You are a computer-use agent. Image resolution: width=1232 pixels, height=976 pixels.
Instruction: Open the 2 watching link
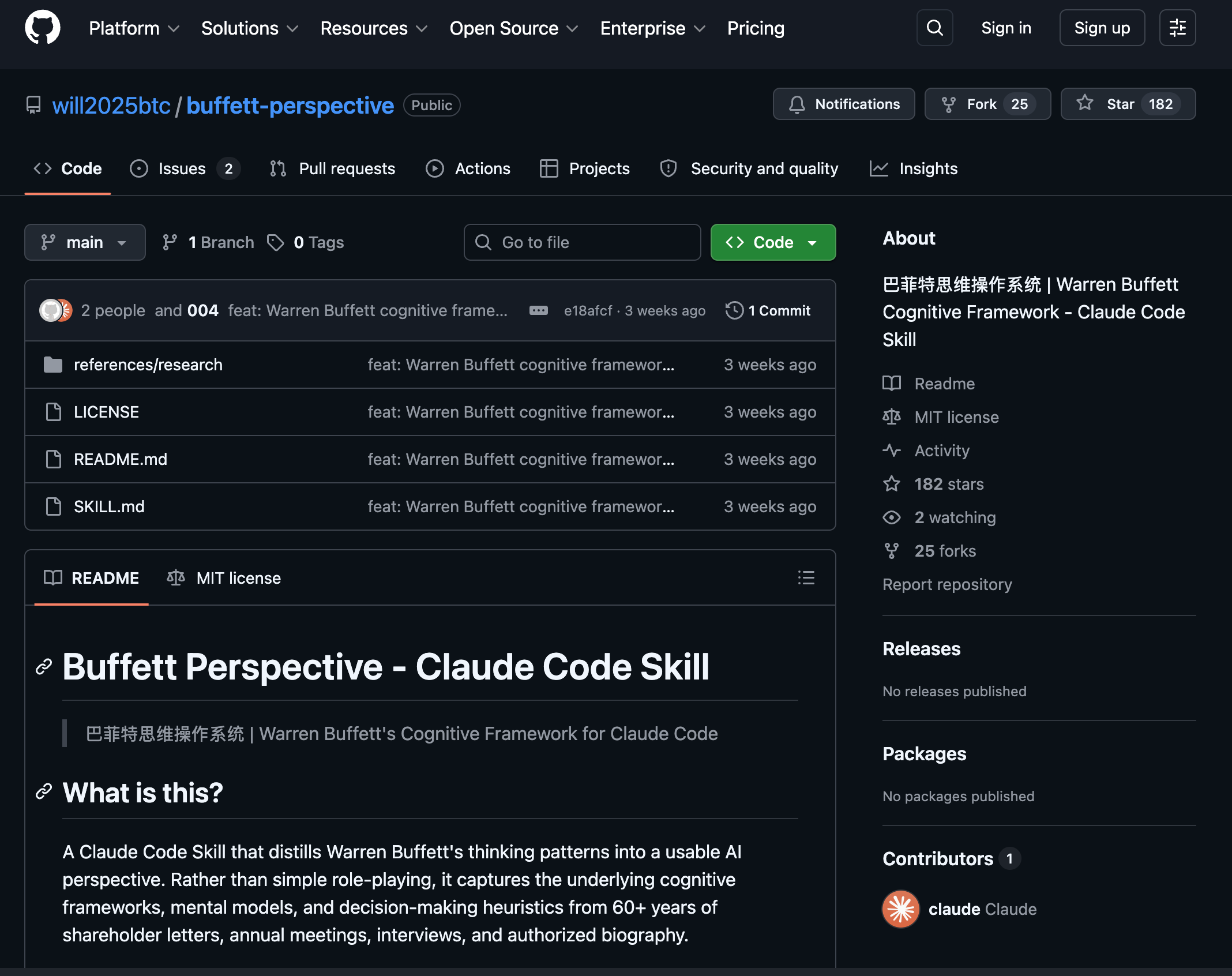click(955, 517)
